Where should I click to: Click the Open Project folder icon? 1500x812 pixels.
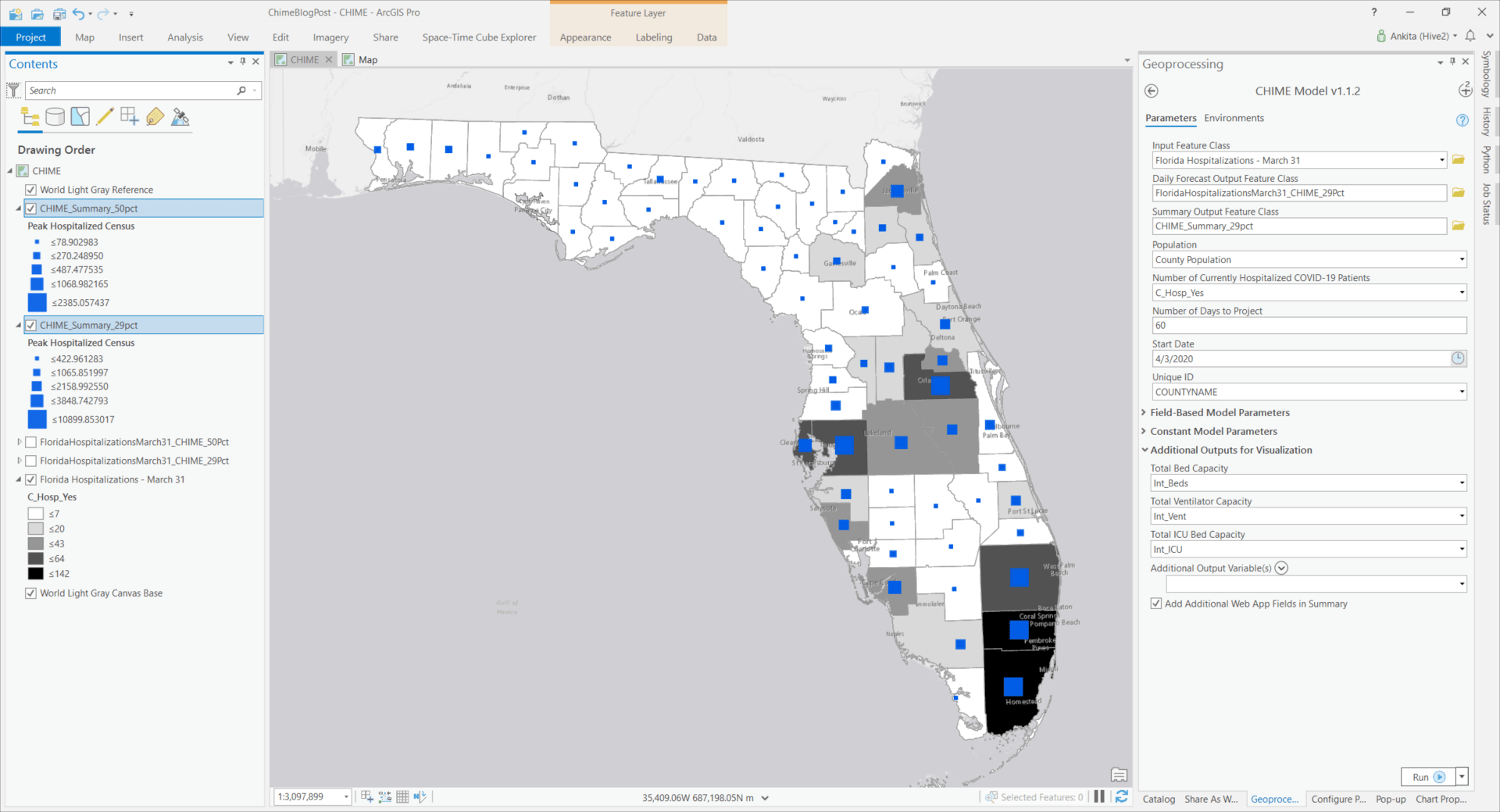coord(37,13)
